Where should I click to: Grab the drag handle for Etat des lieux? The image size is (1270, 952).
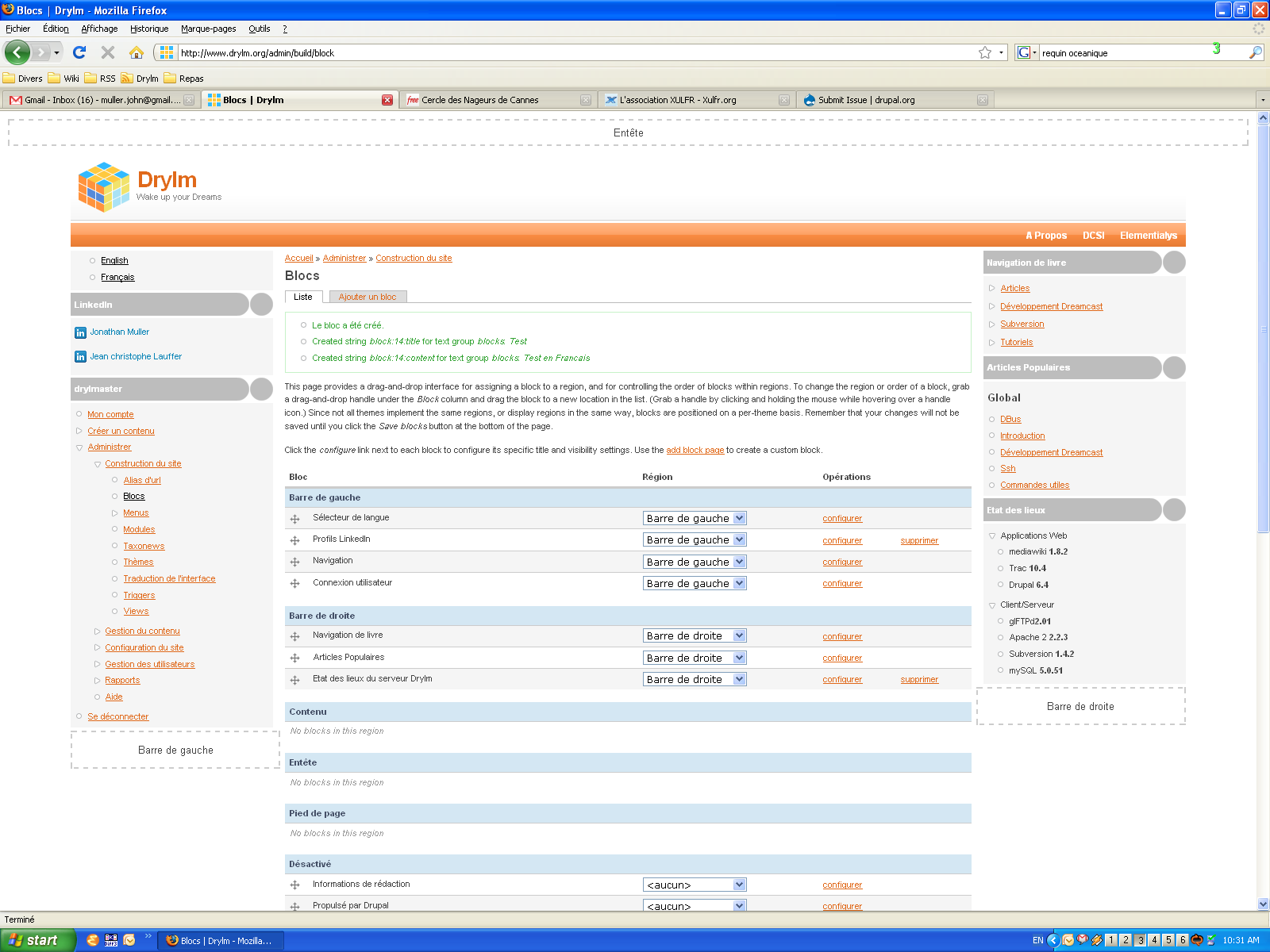294,680
